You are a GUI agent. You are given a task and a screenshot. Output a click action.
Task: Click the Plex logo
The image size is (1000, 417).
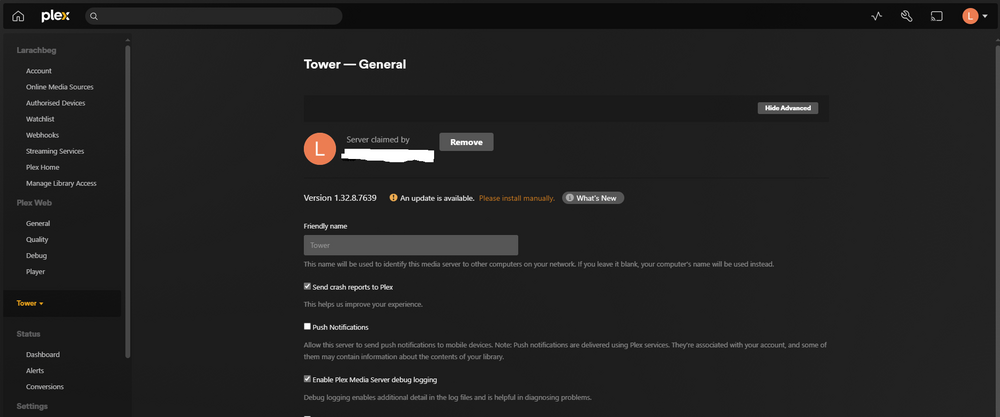coord(55,17)
